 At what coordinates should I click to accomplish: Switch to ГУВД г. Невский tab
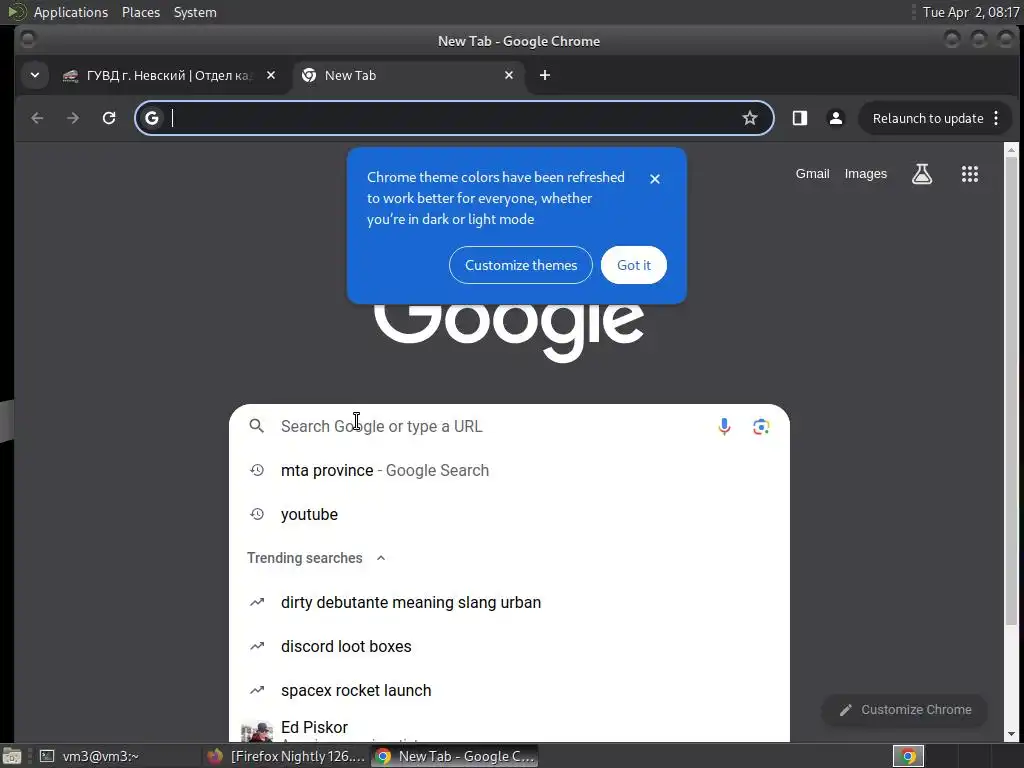pyautogui.click(x=168, y=75)
